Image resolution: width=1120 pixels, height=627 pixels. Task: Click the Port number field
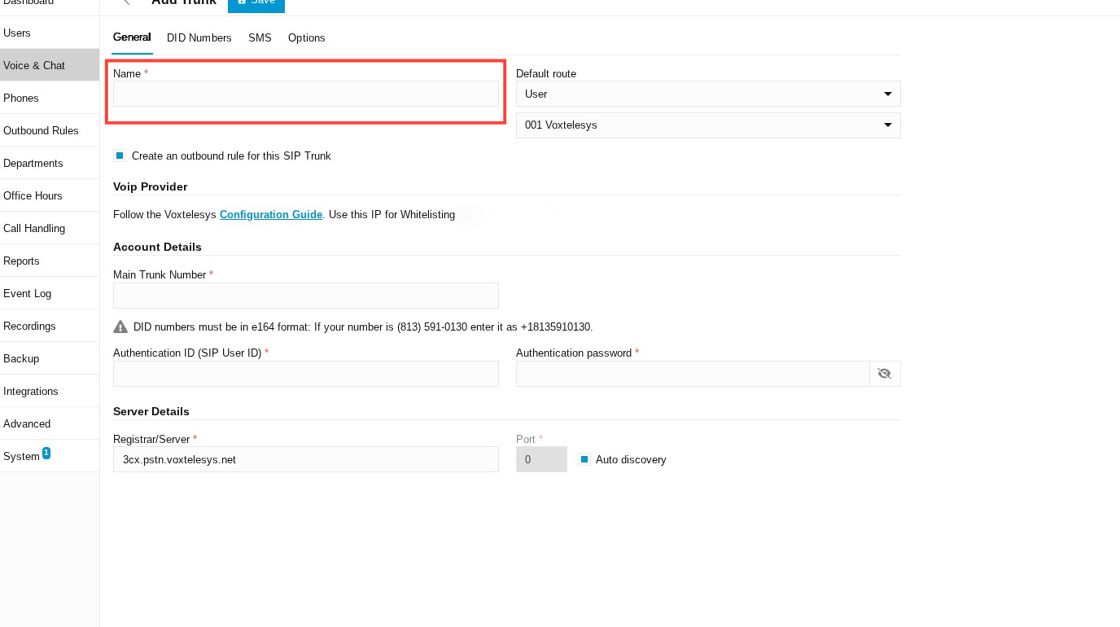pyautogui.click(x=541, y=459)
